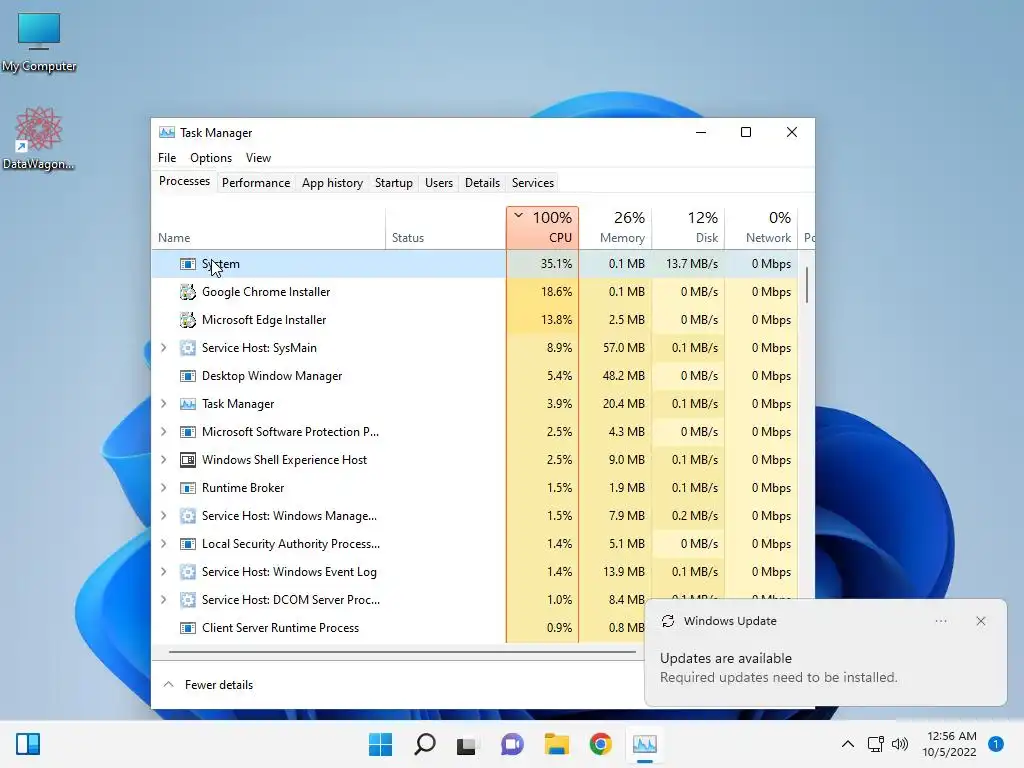Click the Task Manager taskbar icon

click(645, 744)
